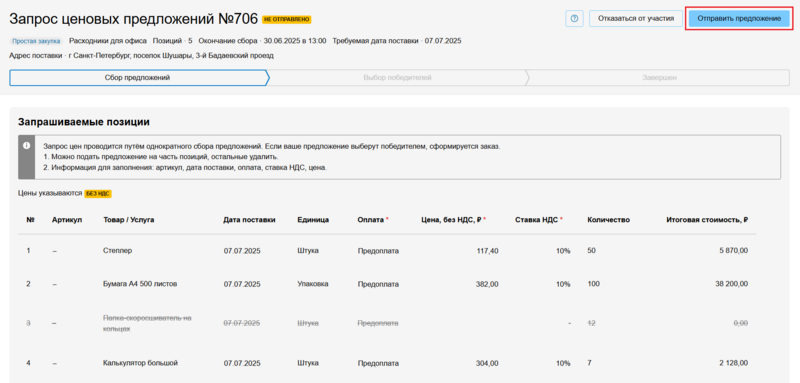Image resolution: width=800 pixels, height=383 pixels.
Task: Click delivery date in Степлер row
Action: coord(242,251)
